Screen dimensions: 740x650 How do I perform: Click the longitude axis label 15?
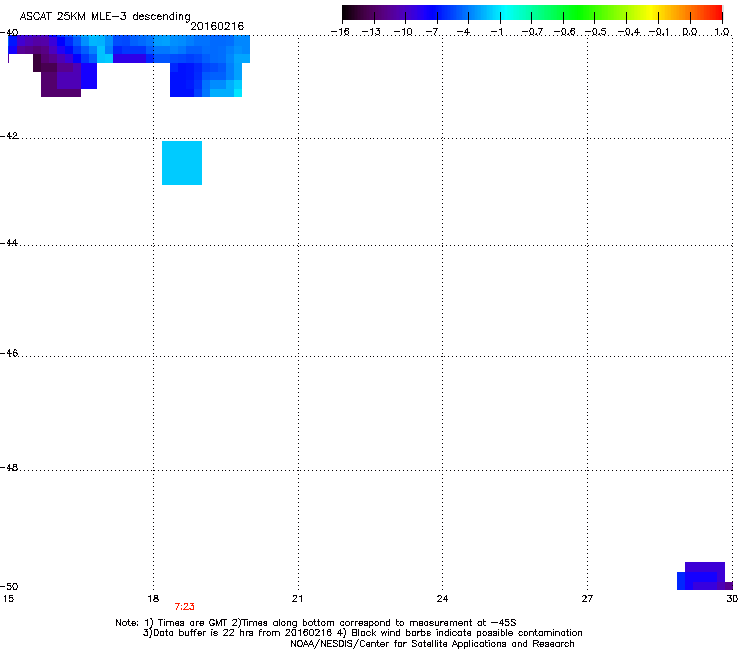point(8,599)
